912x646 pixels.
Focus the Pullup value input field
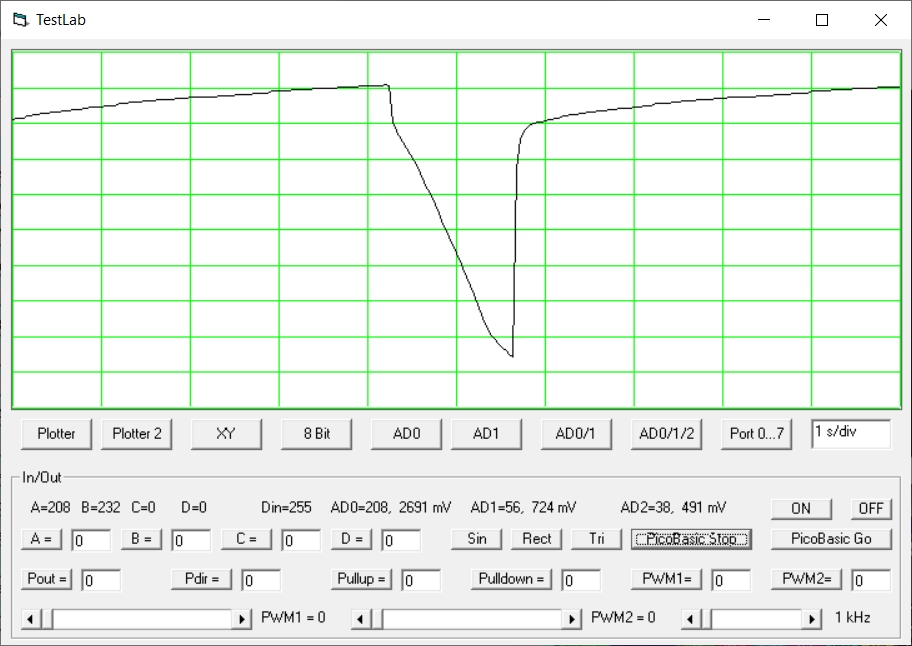(x=421, y=580)
